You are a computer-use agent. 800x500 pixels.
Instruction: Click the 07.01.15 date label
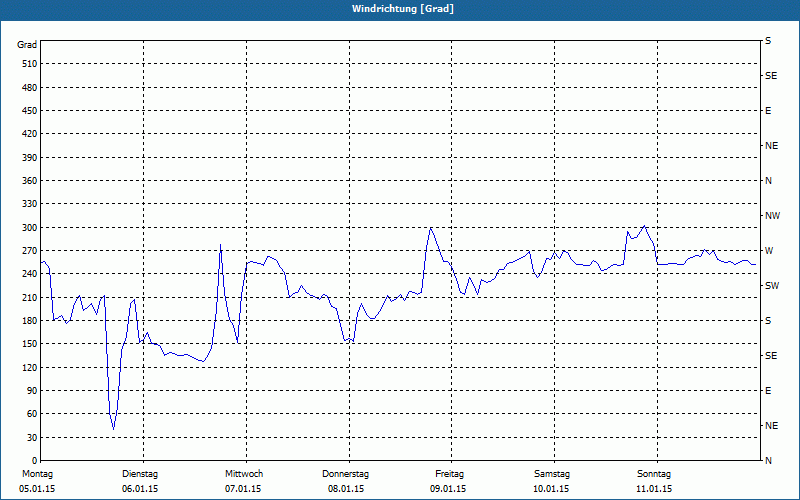point(243,489)
